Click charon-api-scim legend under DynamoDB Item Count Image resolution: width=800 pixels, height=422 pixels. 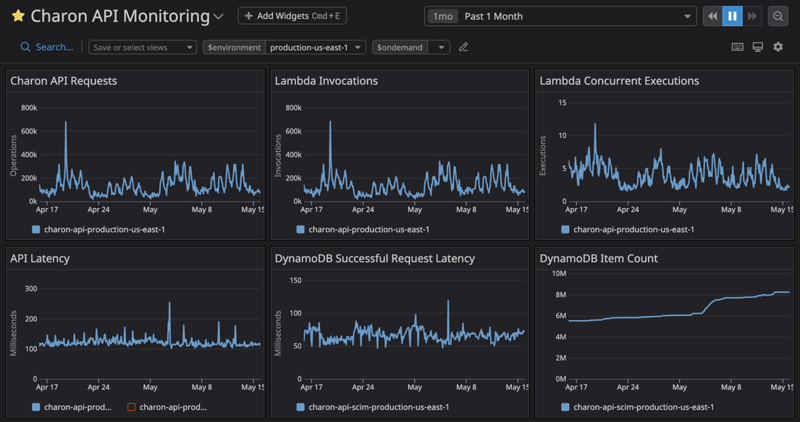tap(643, 407)
